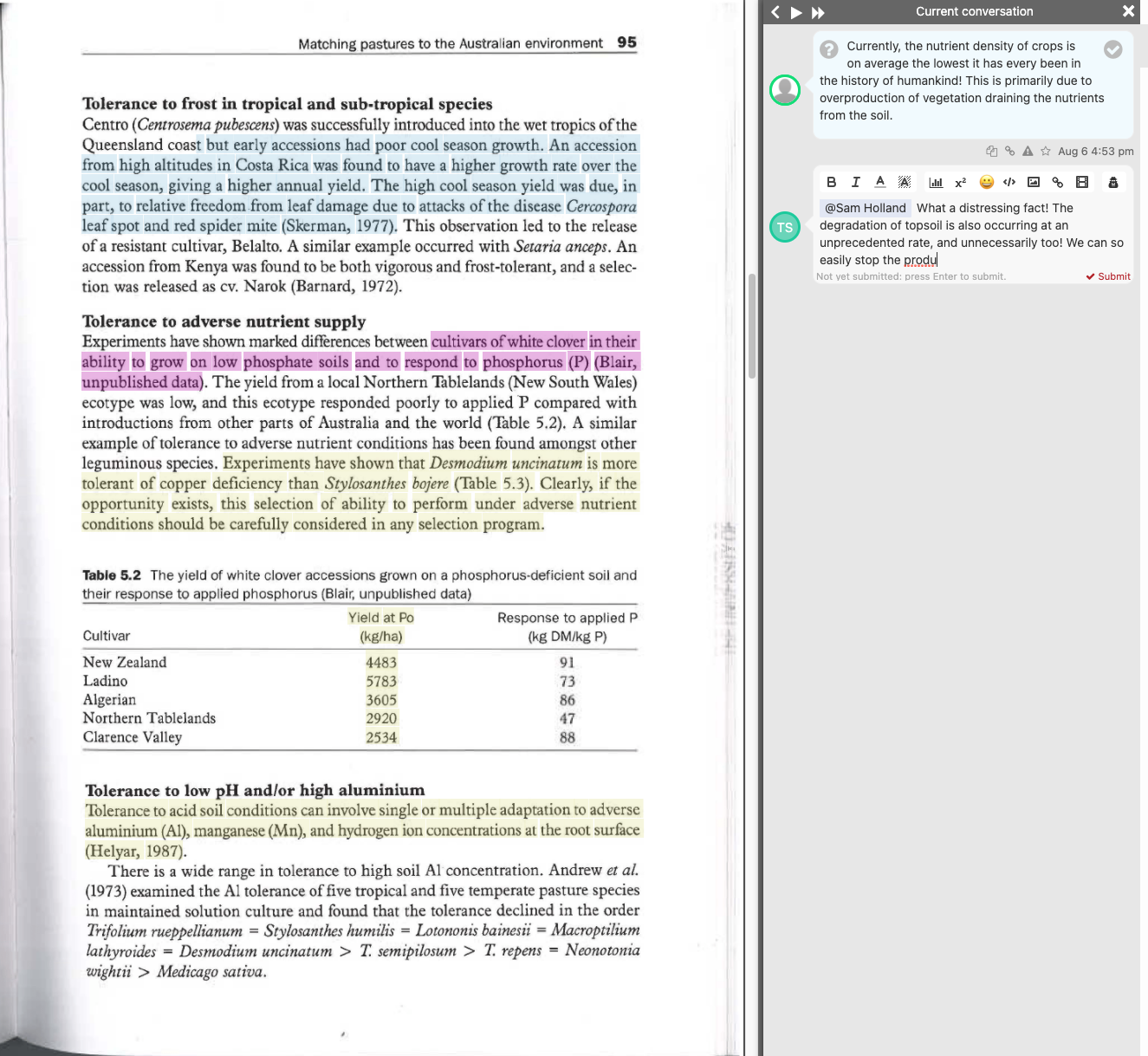The image size is (1148, 1056).
Task: Skip to last conversation with double arrow
Action: click(x=818, y=12)
